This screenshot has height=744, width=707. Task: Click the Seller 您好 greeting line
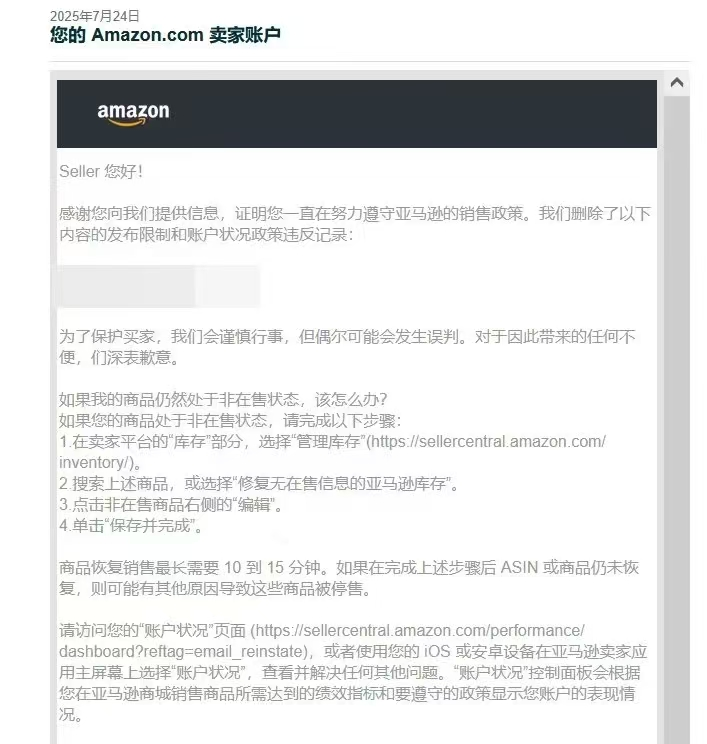point(101,171)
